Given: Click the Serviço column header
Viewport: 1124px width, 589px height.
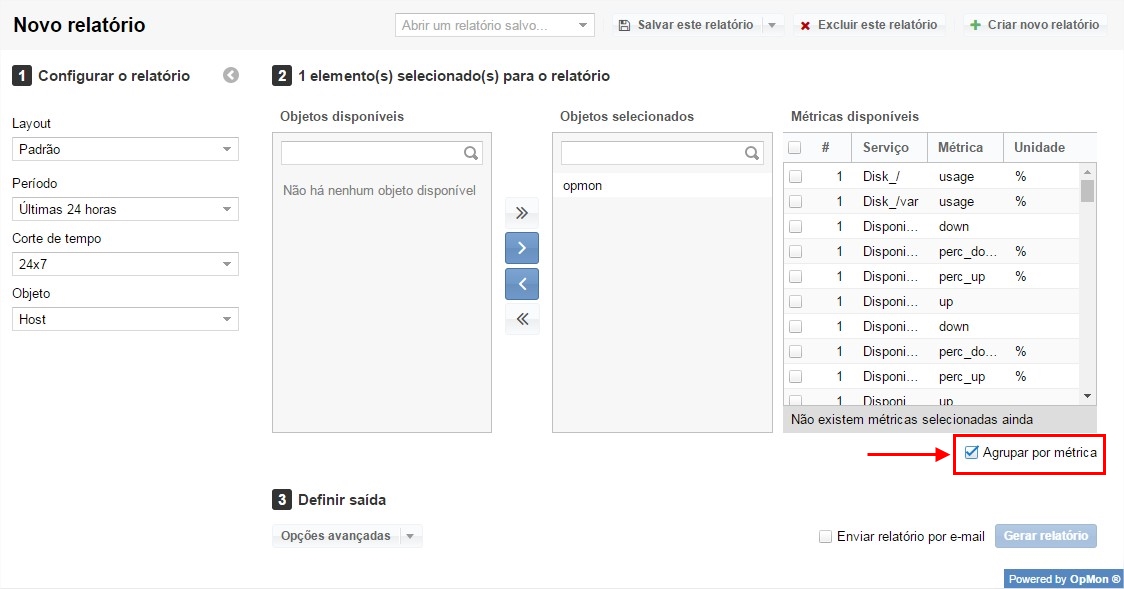Looking at the screenshot, I should (886, 147).
